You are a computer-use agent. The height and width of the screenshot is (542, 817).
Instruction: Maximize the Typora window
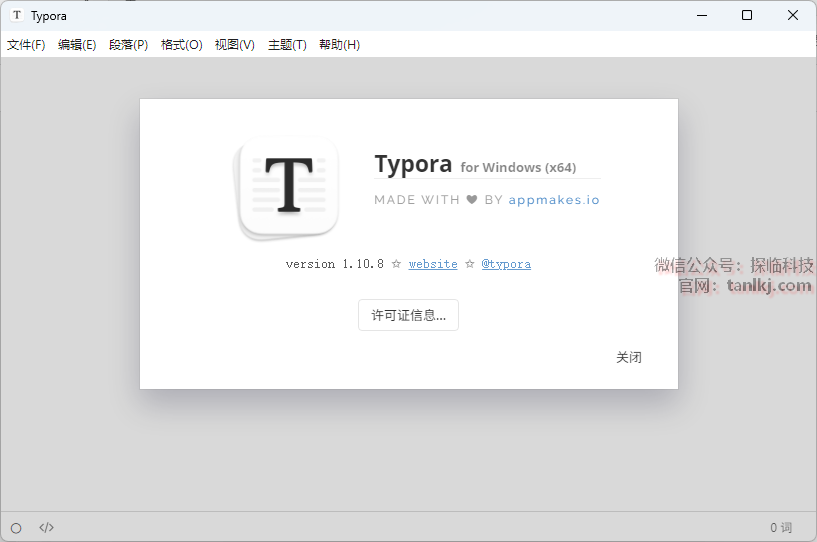coord(747,16)
